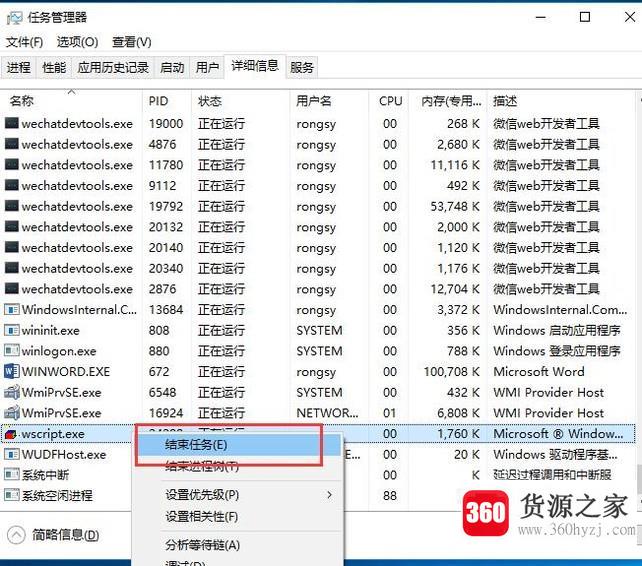Viewport: 642px width, 566px height.
Task: Click icon of wechatdevtools.exe PID 20140
Action: (11, 247)
